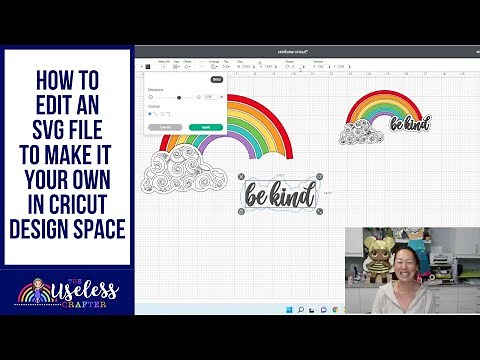
Task: Click the Distance value input box
Action: pos(211,97)
